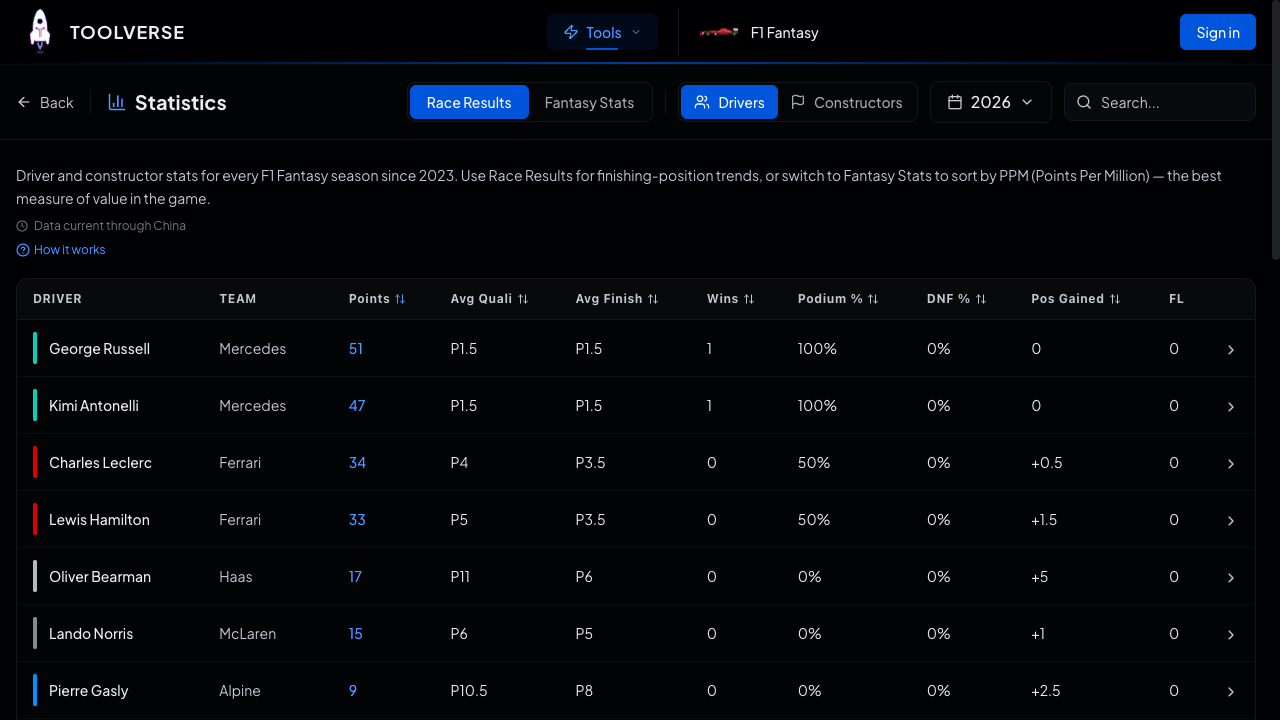This screenshot has height=720, width=1280.
Task: Select the Constructors toggle
Action: (x=846, y=102)
